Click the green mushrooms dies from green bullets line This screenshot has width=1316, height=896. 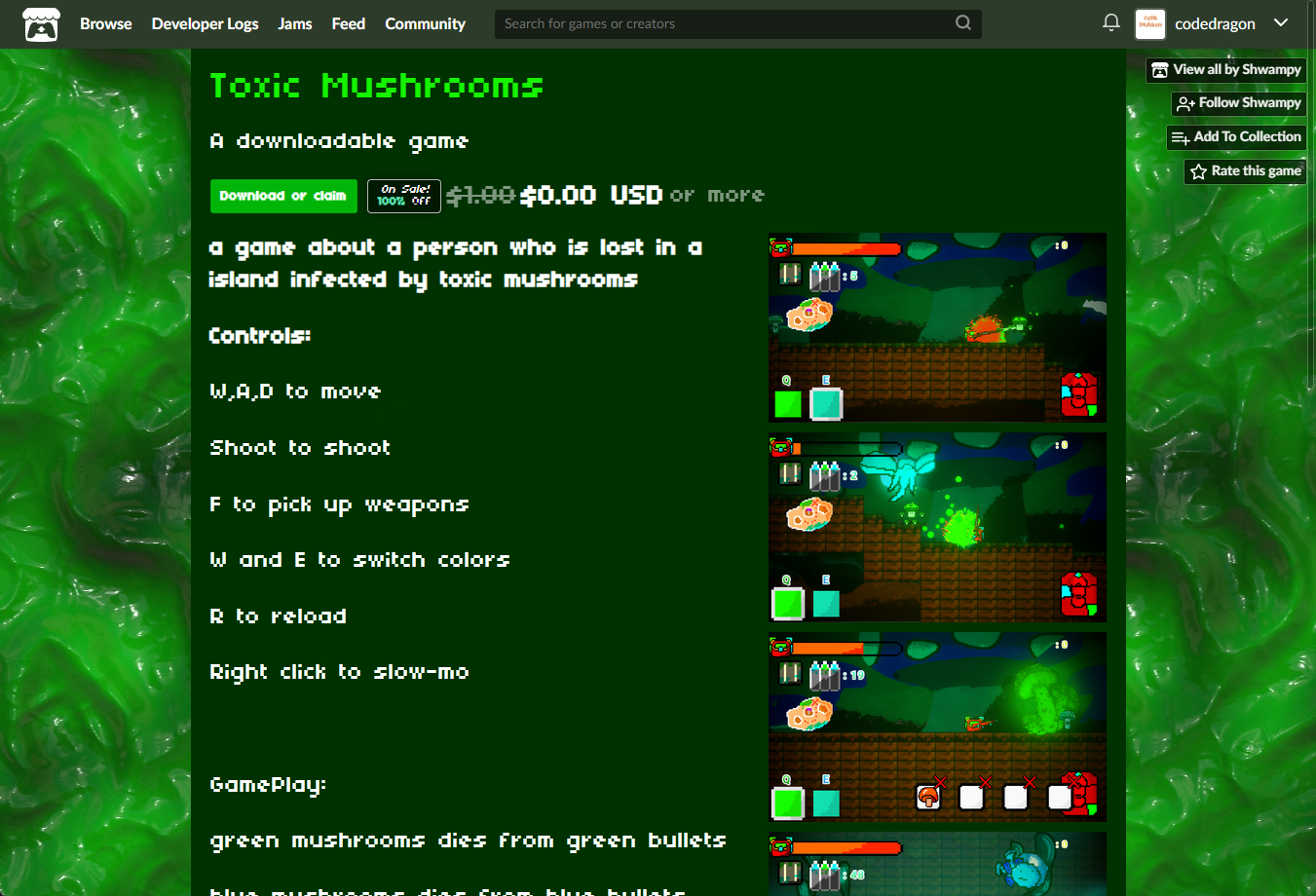click(469, 841)
